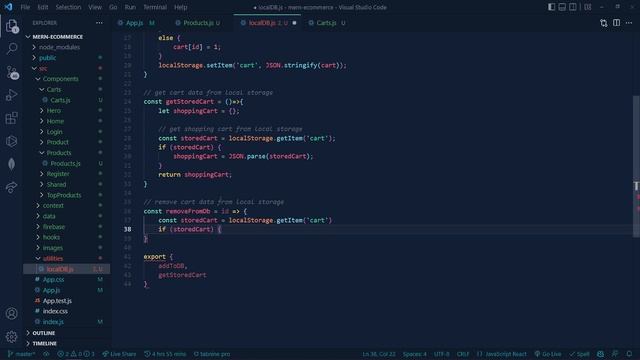Expand the node_modules folder
The width and height of the screenshot is (640, 360).
tap(66, 47)
